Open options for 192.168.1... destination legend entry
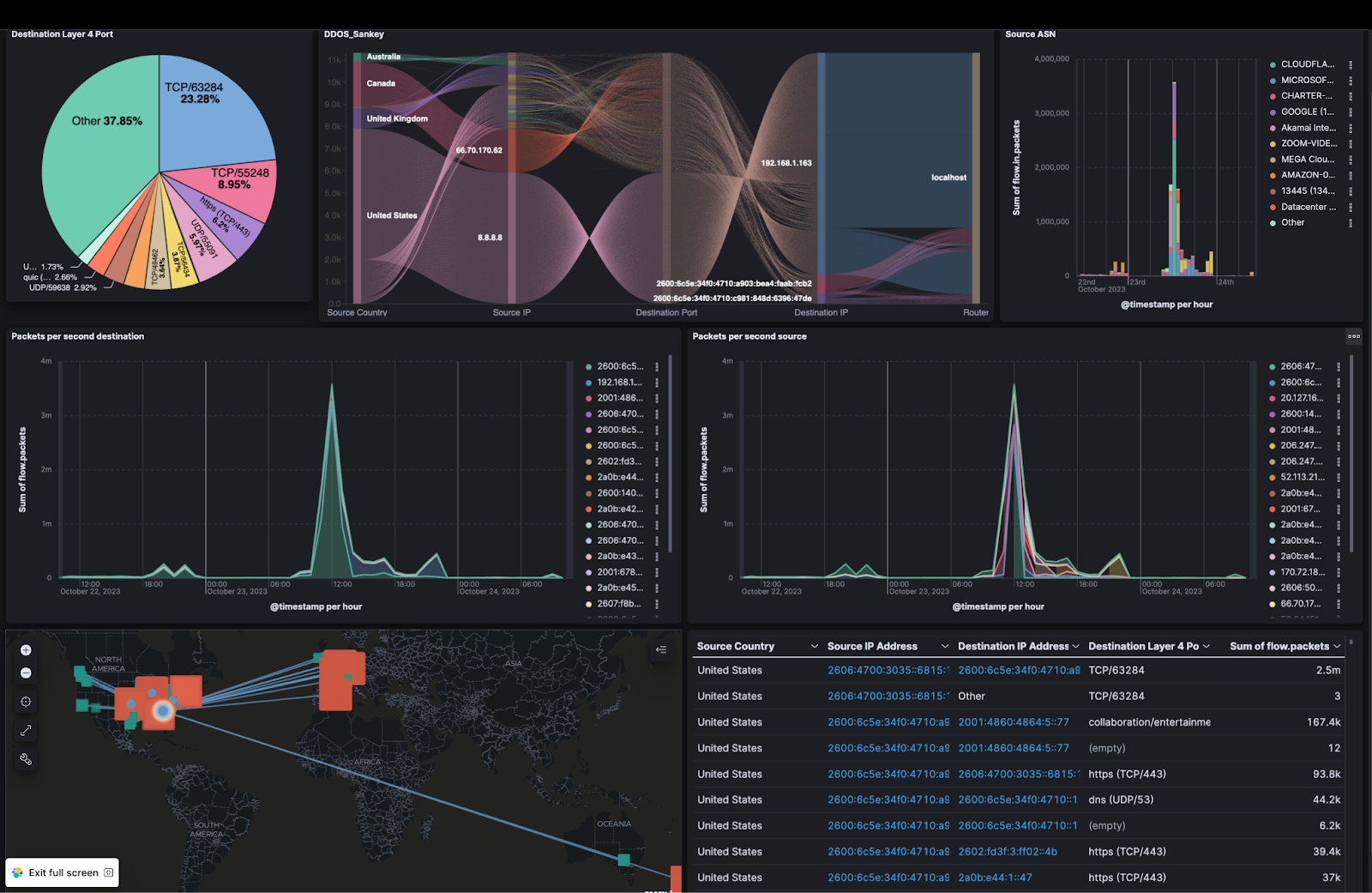The height and width of the screenshot is (893, 1372). point(657,383)
